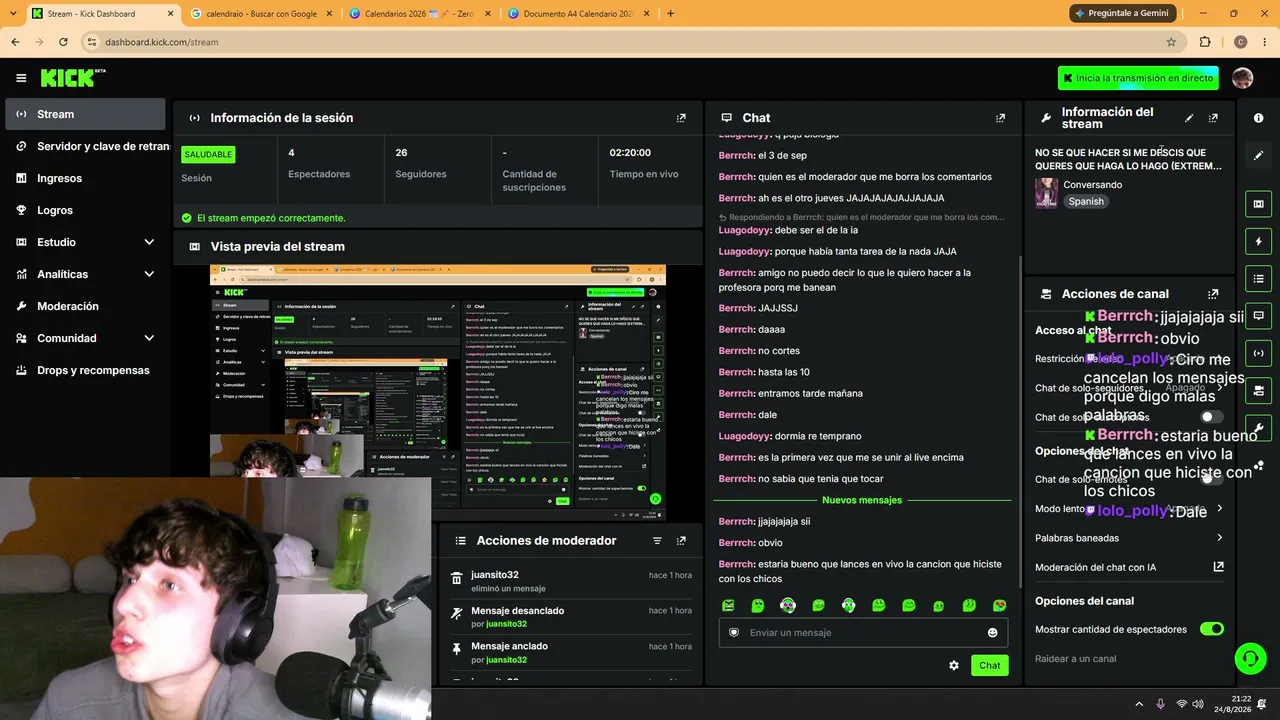Pop out the Información del stream panel
The height and width of the screenshot is (720, 1280).
(1213, 118)
